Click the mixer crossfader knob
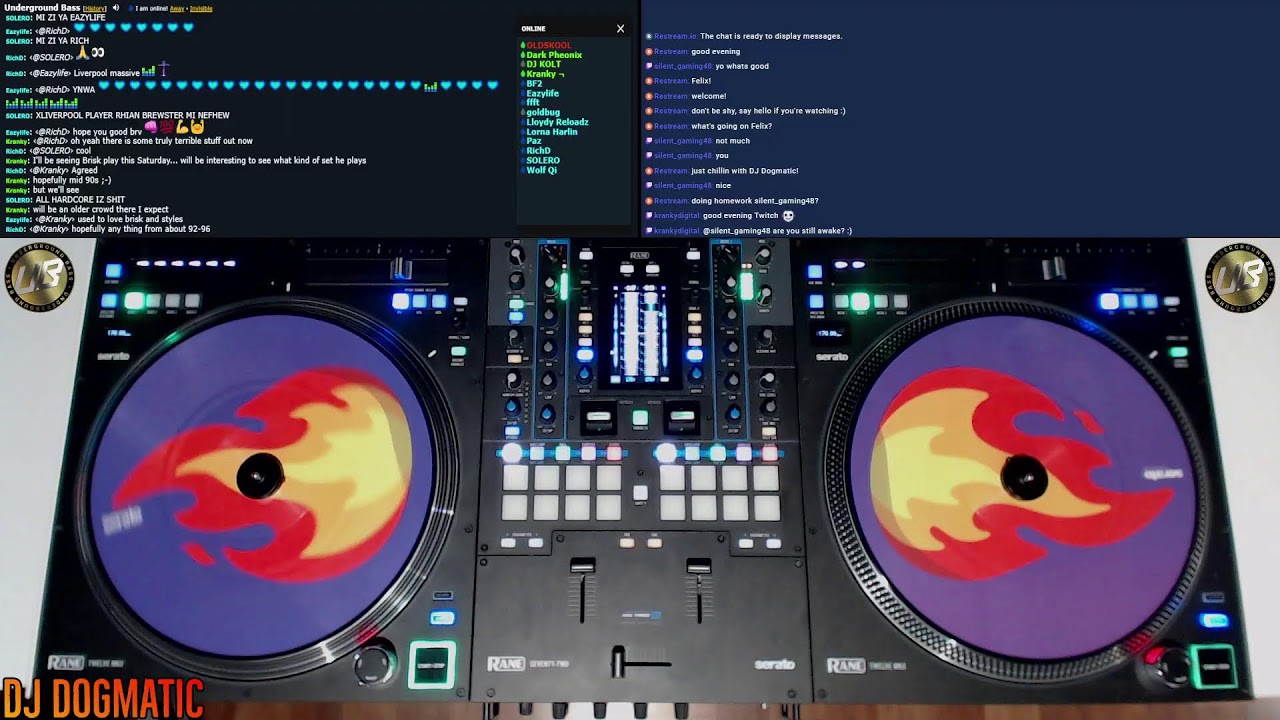 point(618,660)
